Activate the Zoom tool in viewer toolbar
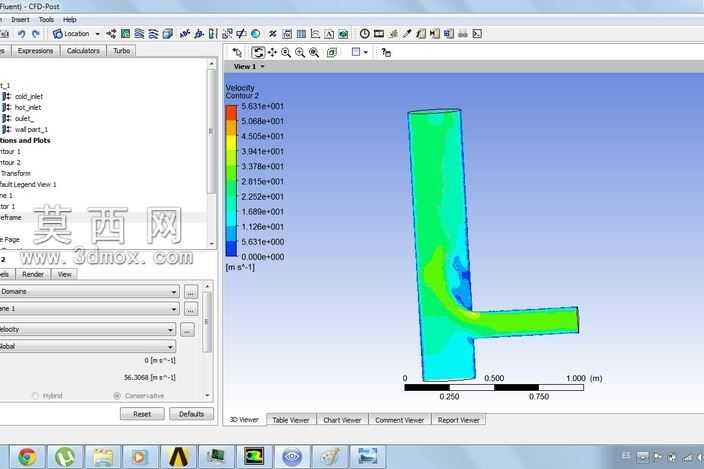The image size is (704, 469). (286, 53)
